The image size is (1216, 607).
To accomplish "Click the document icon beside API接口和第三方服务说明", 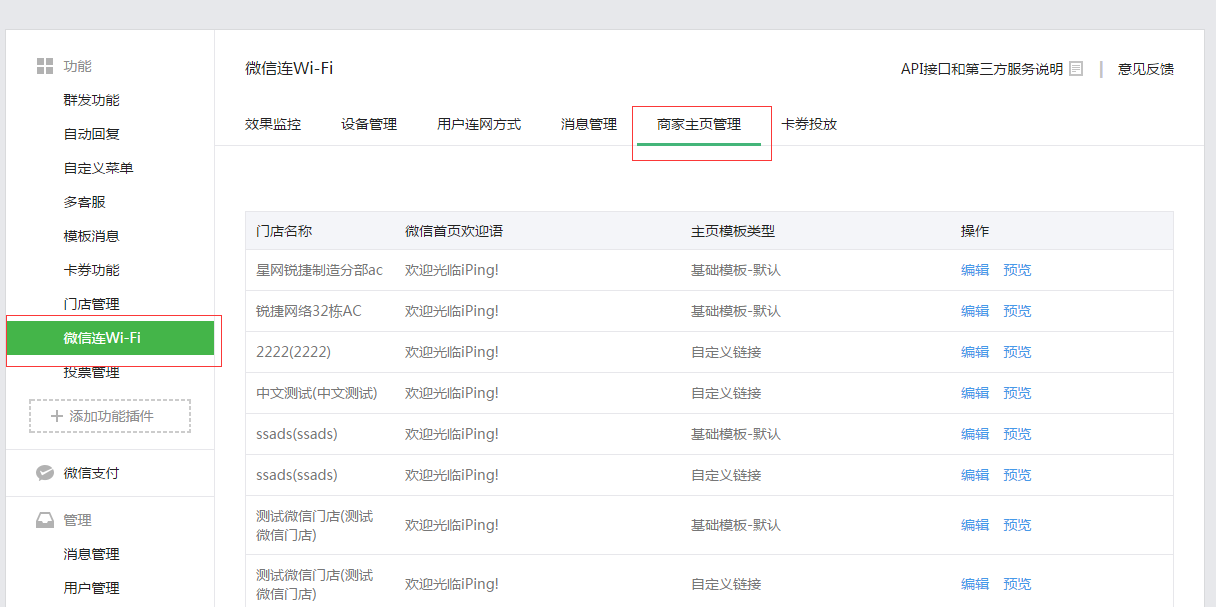I will click(1076, 69).
